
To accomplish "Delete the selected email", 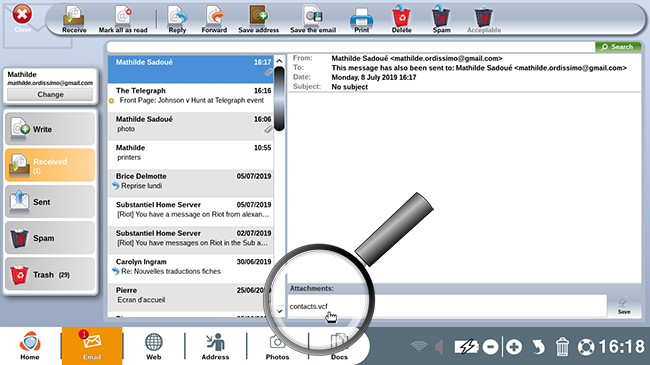I will 401,19.
